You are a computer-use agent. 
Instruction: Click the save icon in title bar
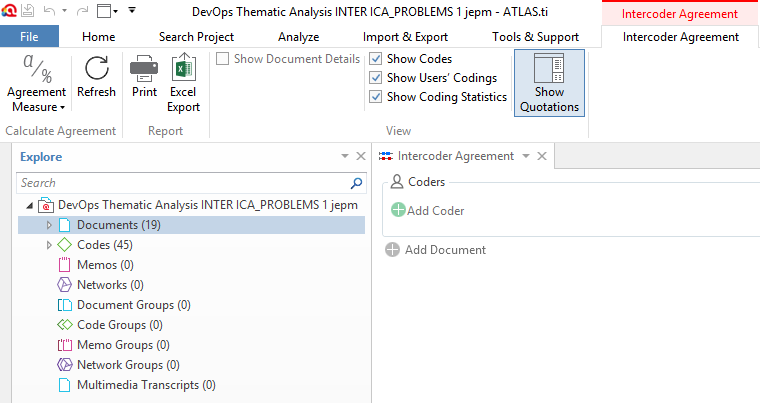coord(28,11)
